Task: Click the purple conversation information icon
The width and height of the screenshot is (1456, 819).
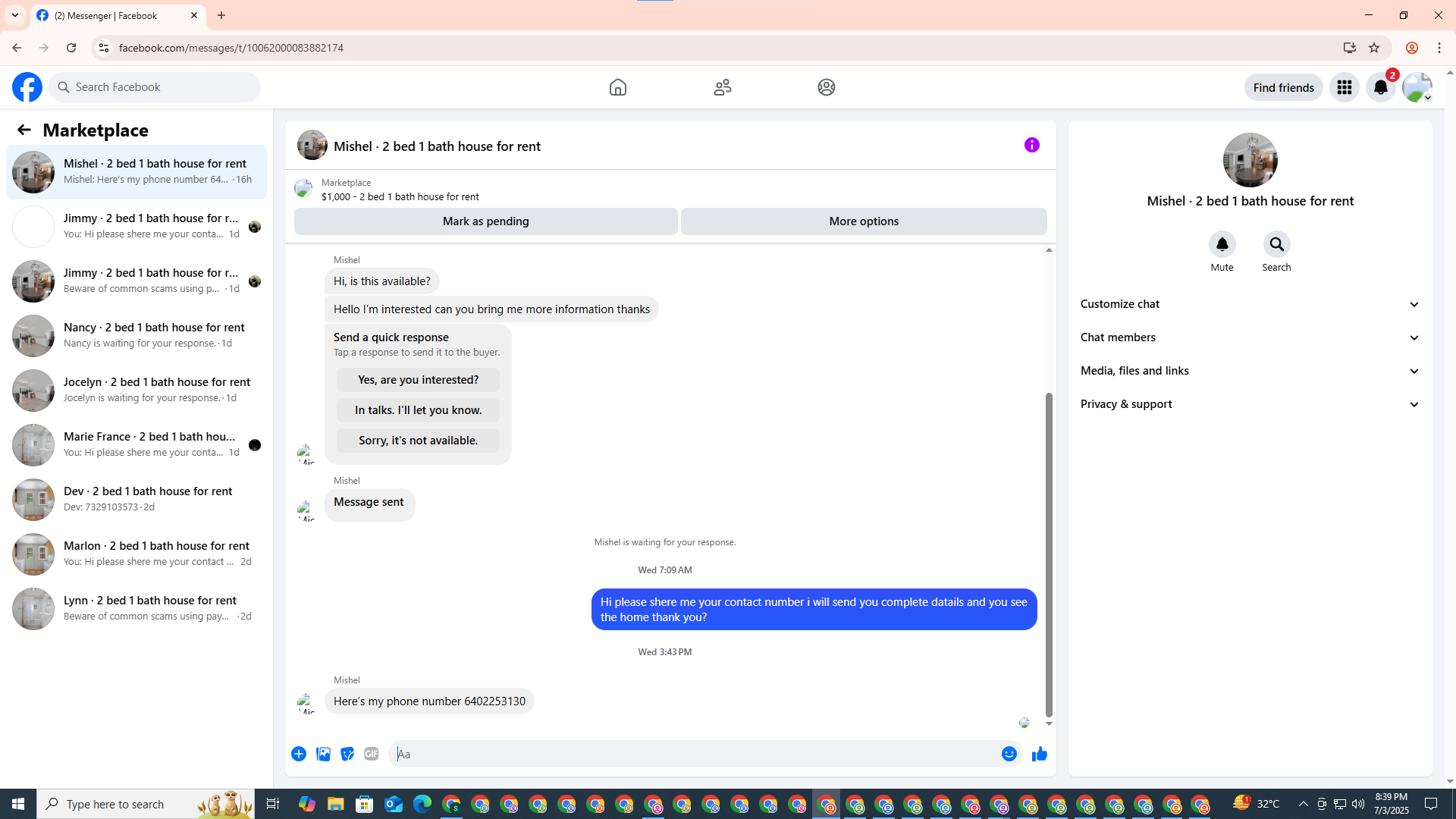Action: pyautogui.click(x=1031, y=145)
